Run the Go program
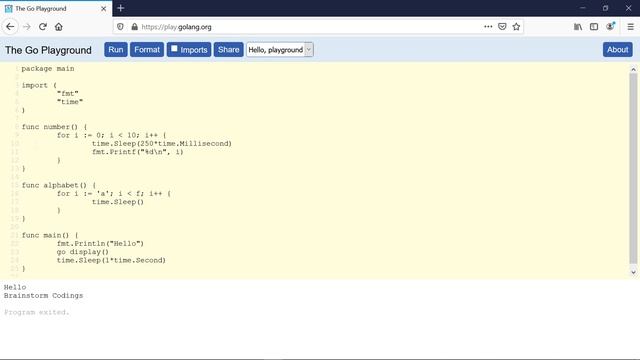The height and width of the screenshot is (360, 640). tap(116, 50)
